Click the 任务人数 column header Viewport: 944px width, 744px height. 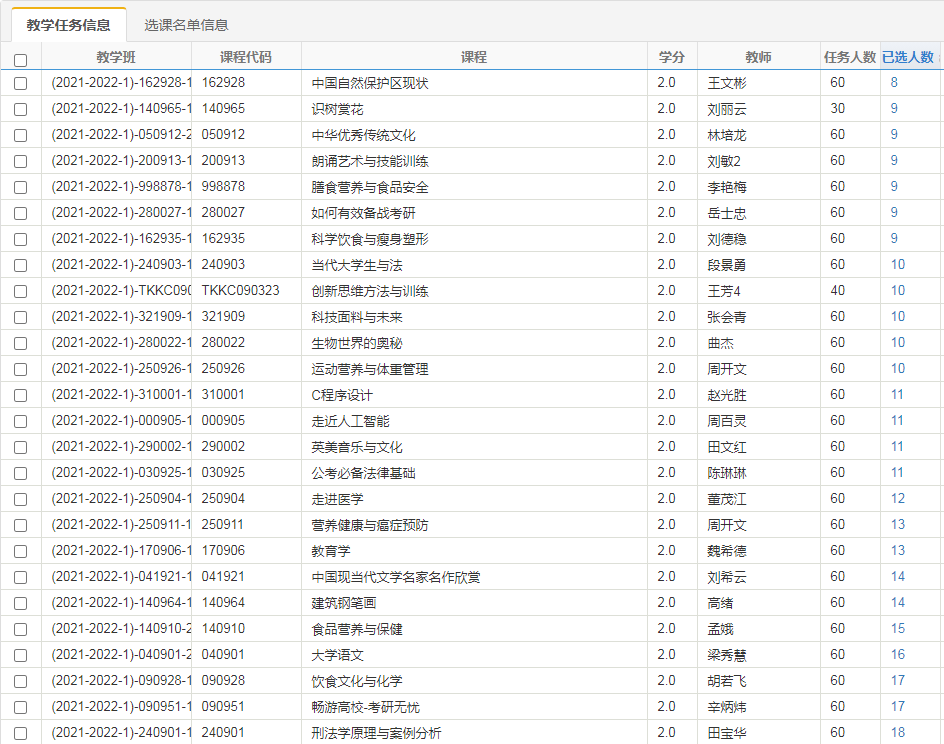coord(849,57)
